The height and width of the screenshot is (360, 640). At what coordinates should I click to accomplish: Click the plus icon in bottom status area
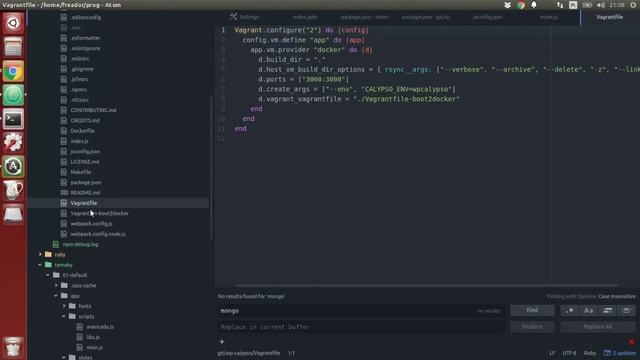tap(222, 342)
